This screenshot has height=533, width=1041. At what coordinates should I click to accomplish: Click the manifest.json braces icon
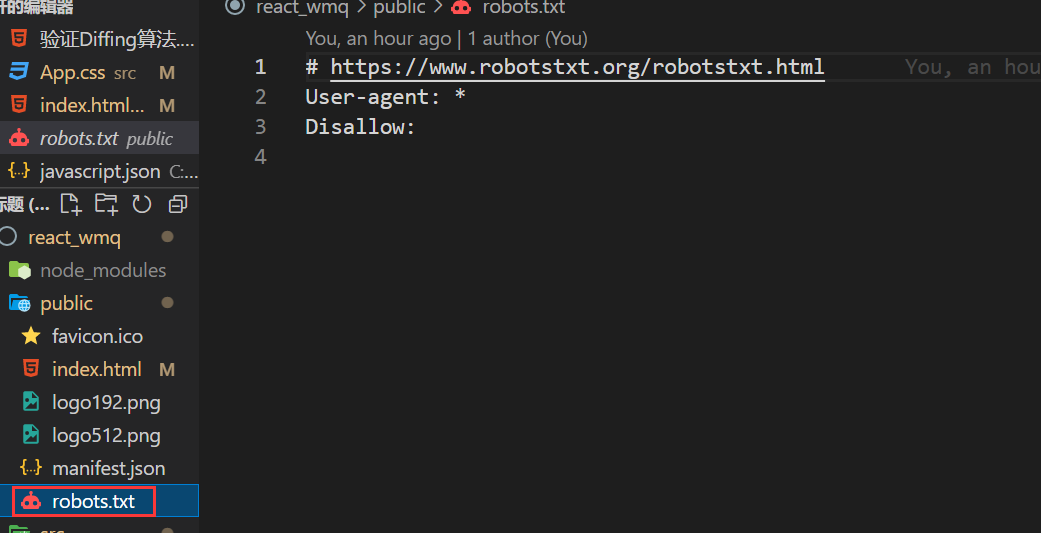click(31, 468)
